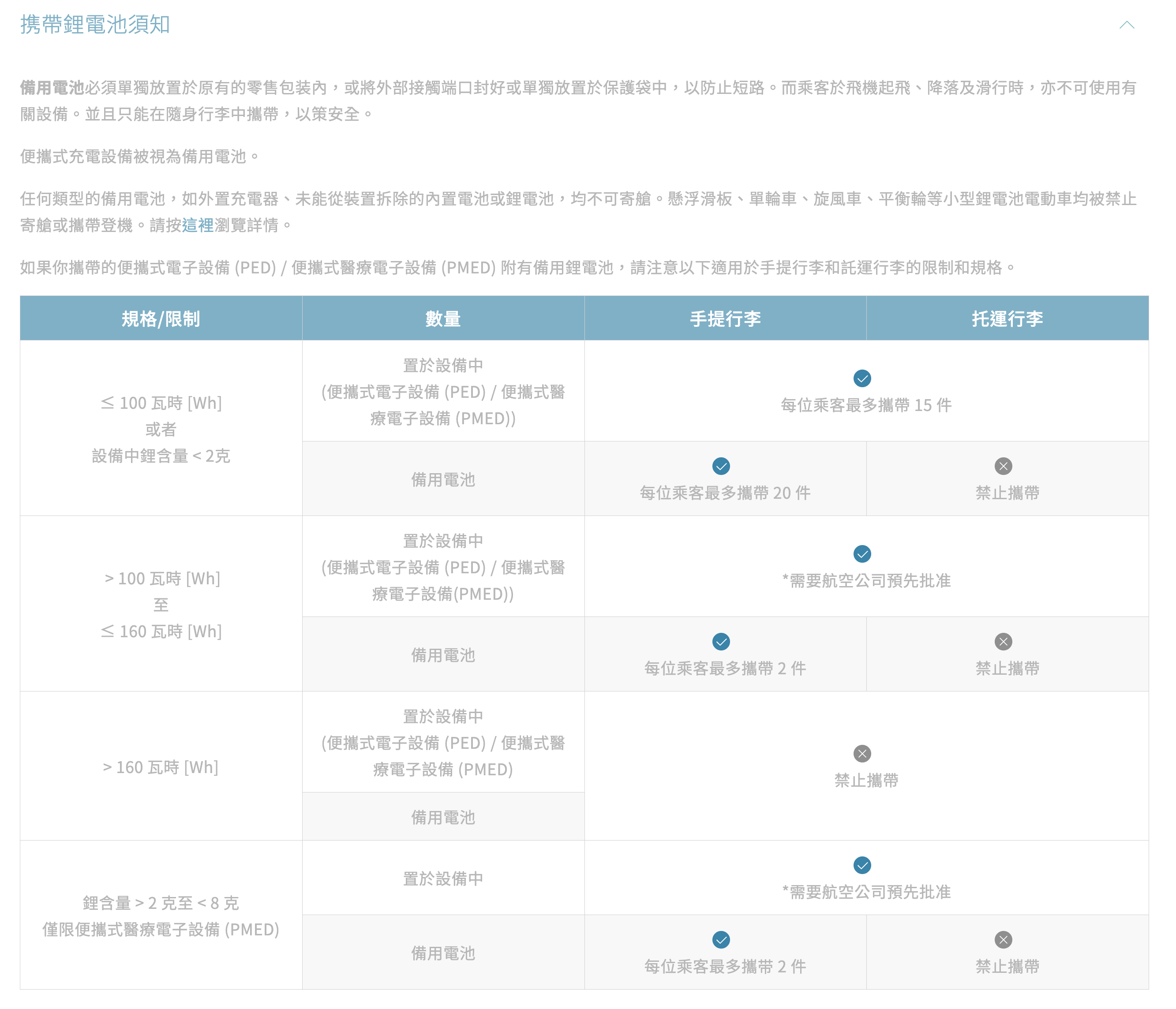Click the 數量 column header
Viewport: 1176px width, 1009px height.
click(443, 318)
